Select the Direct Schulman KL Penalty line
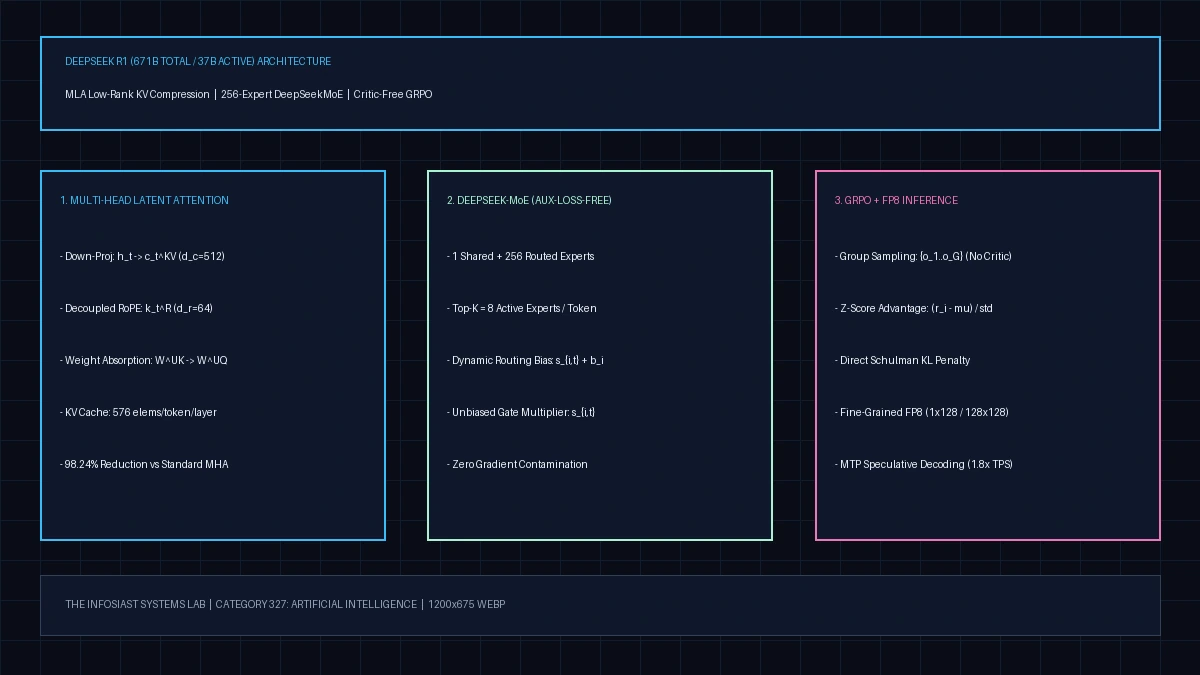The width and height of the screenshot is (1200, 675). [x=903, y=361]
